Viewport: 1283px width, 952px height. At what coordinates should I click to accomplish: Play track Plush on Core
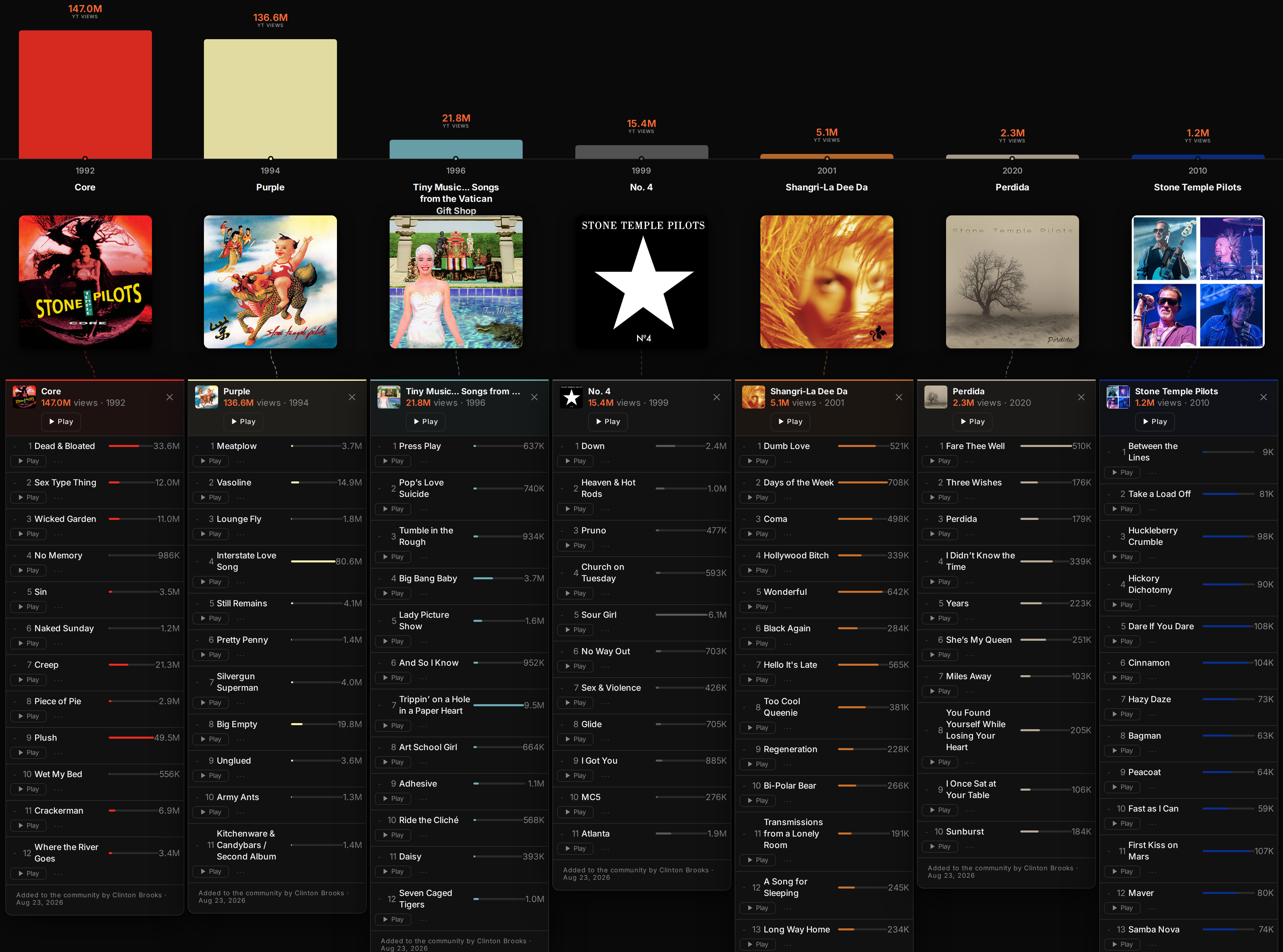tap(29, 752)
